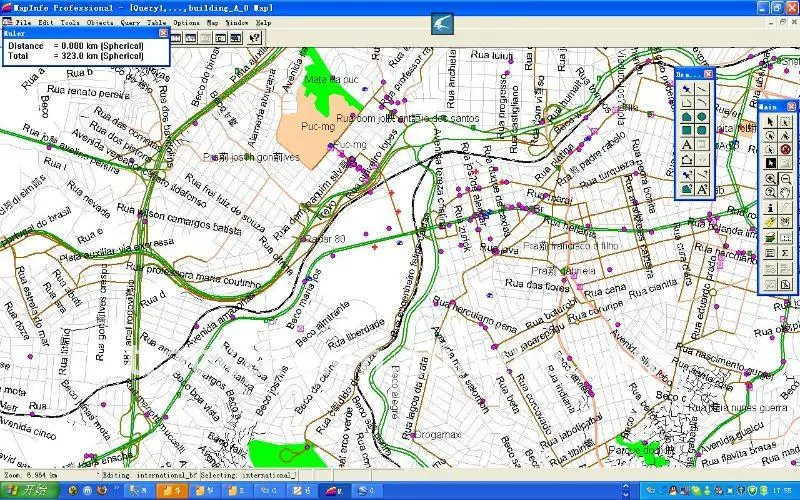Choose the Radius Select tool
The height and width of the screenshot is (500, 800).
(770, 136)
